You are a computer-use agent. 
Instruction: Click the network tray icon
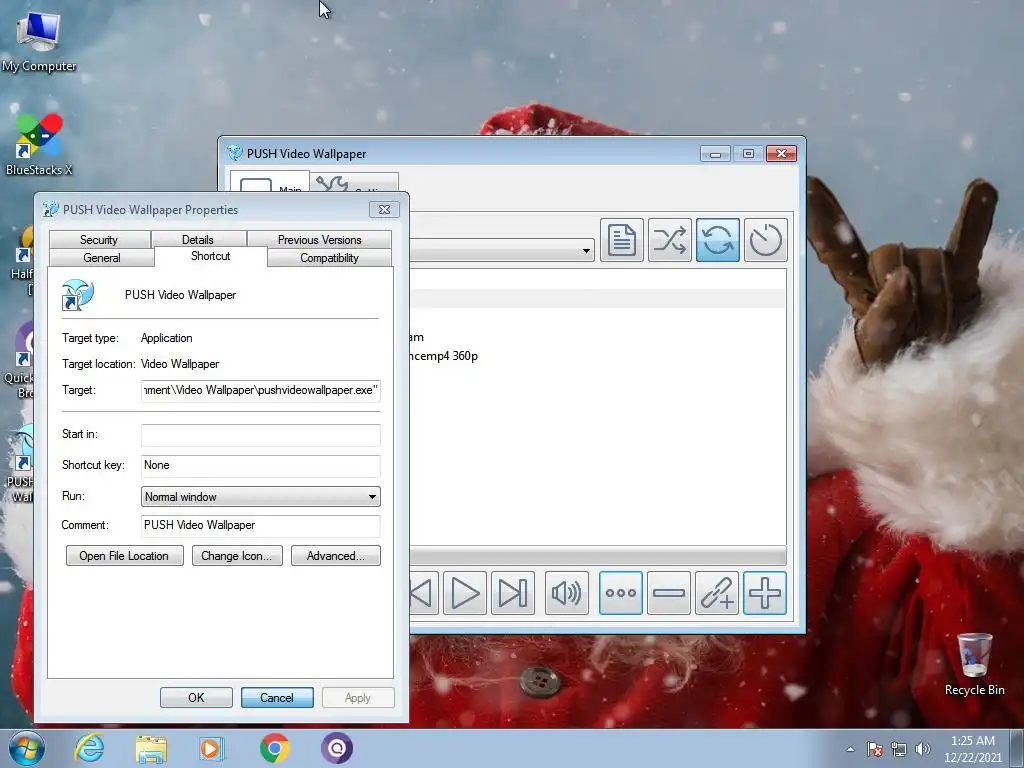click(x=899, y=749)
